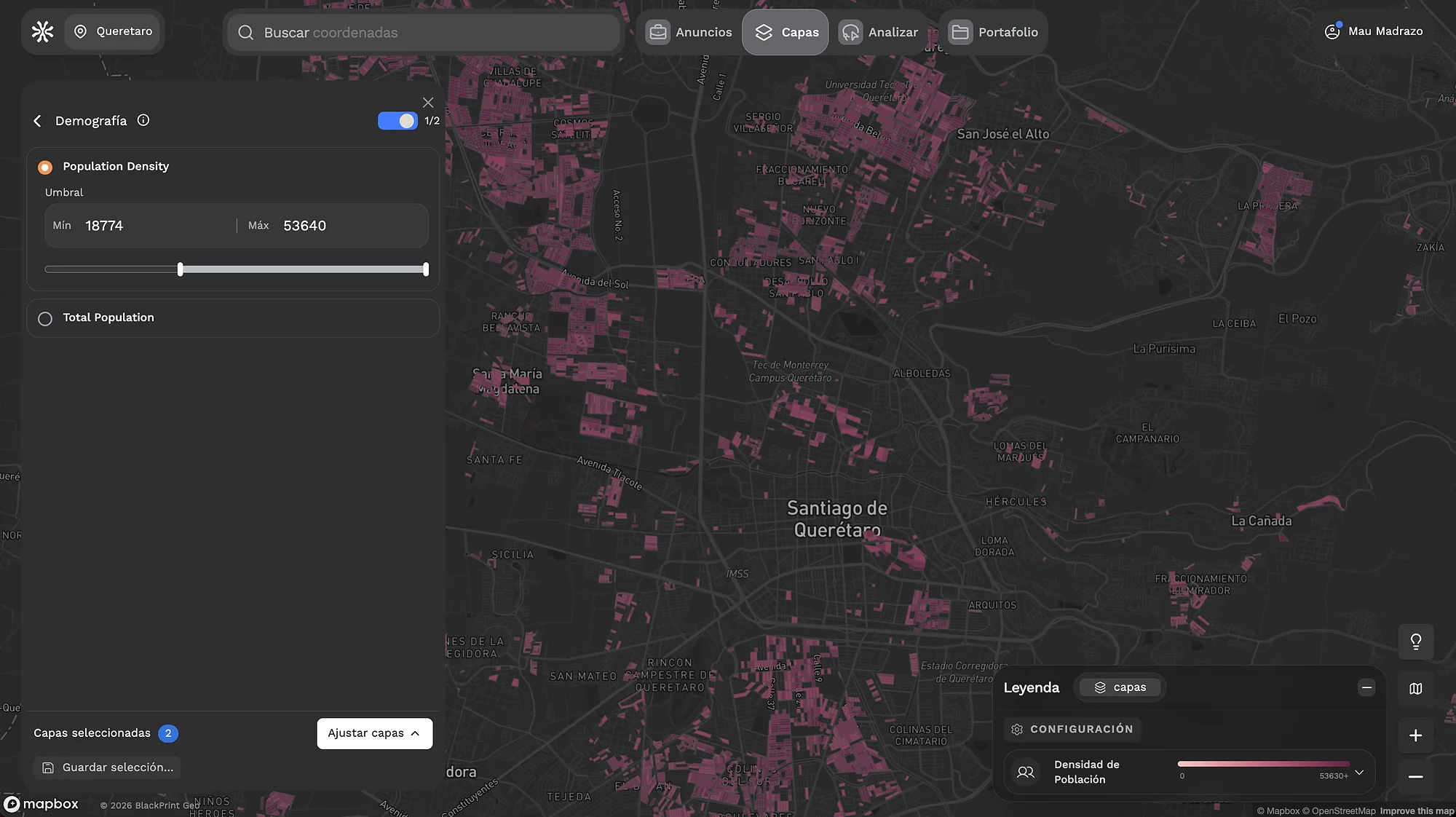The image size is (1456, 817).
Task: Expand the Densidad de Población legend entry
Action: click(x=1359, y=773)
